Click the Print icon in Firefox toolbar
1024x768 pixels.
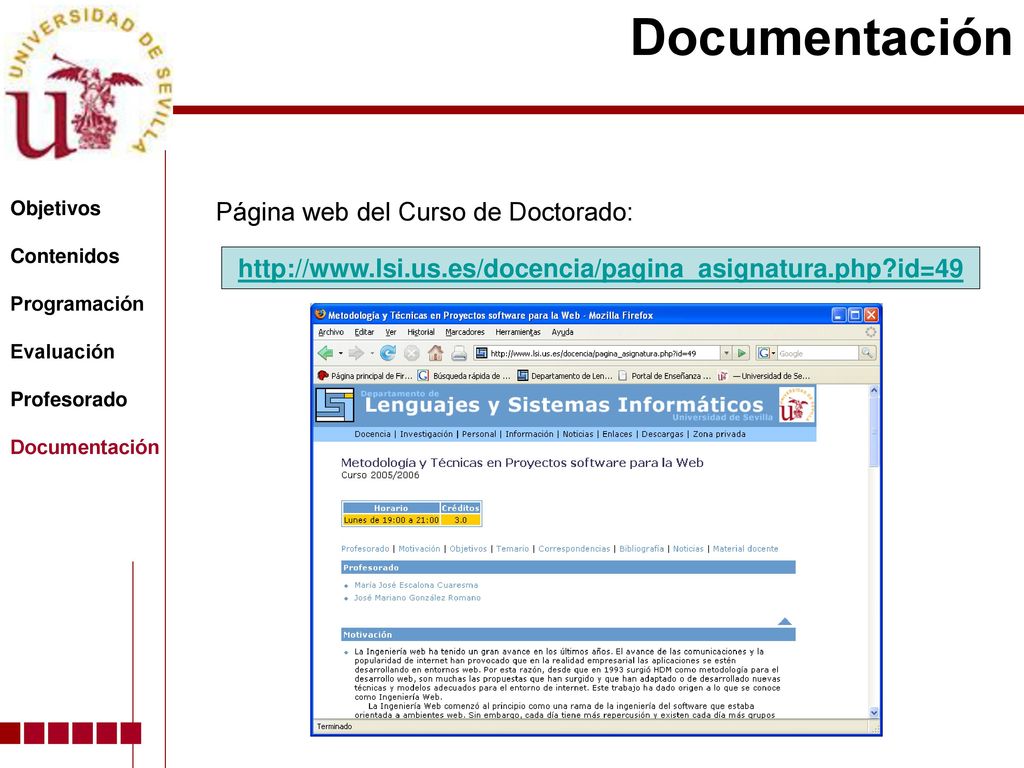[459, 353]
